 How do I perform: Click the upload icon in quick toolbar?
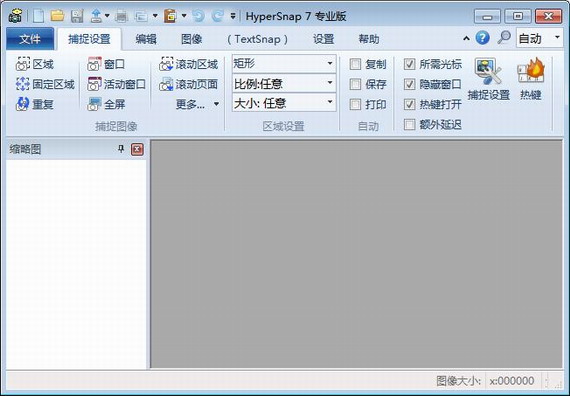tap(96, 16)
